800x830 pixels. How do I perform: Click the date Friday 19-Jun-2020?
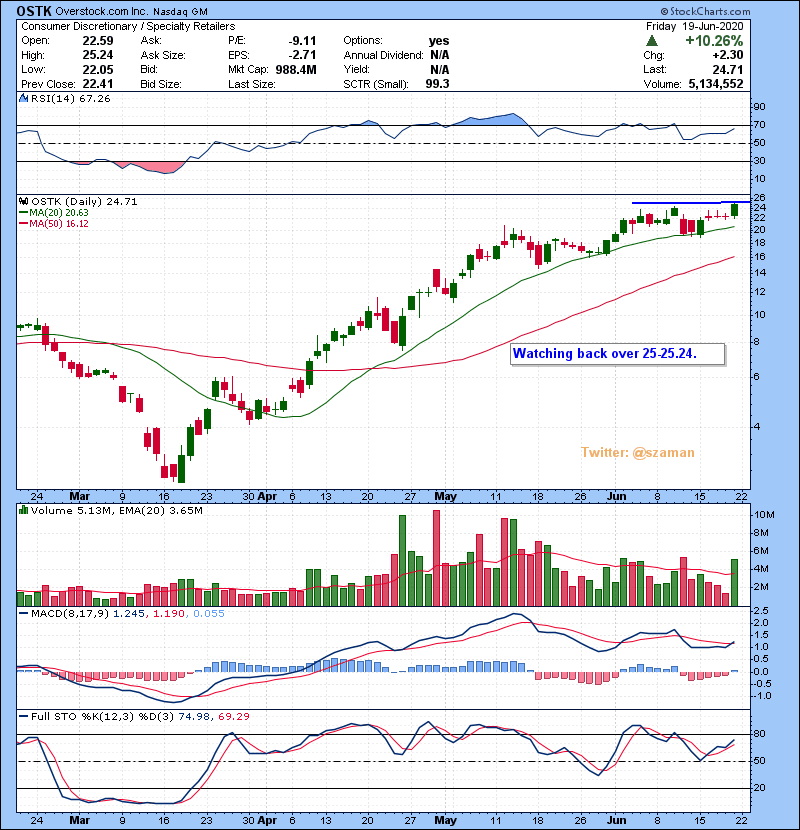tap(694, 26)
